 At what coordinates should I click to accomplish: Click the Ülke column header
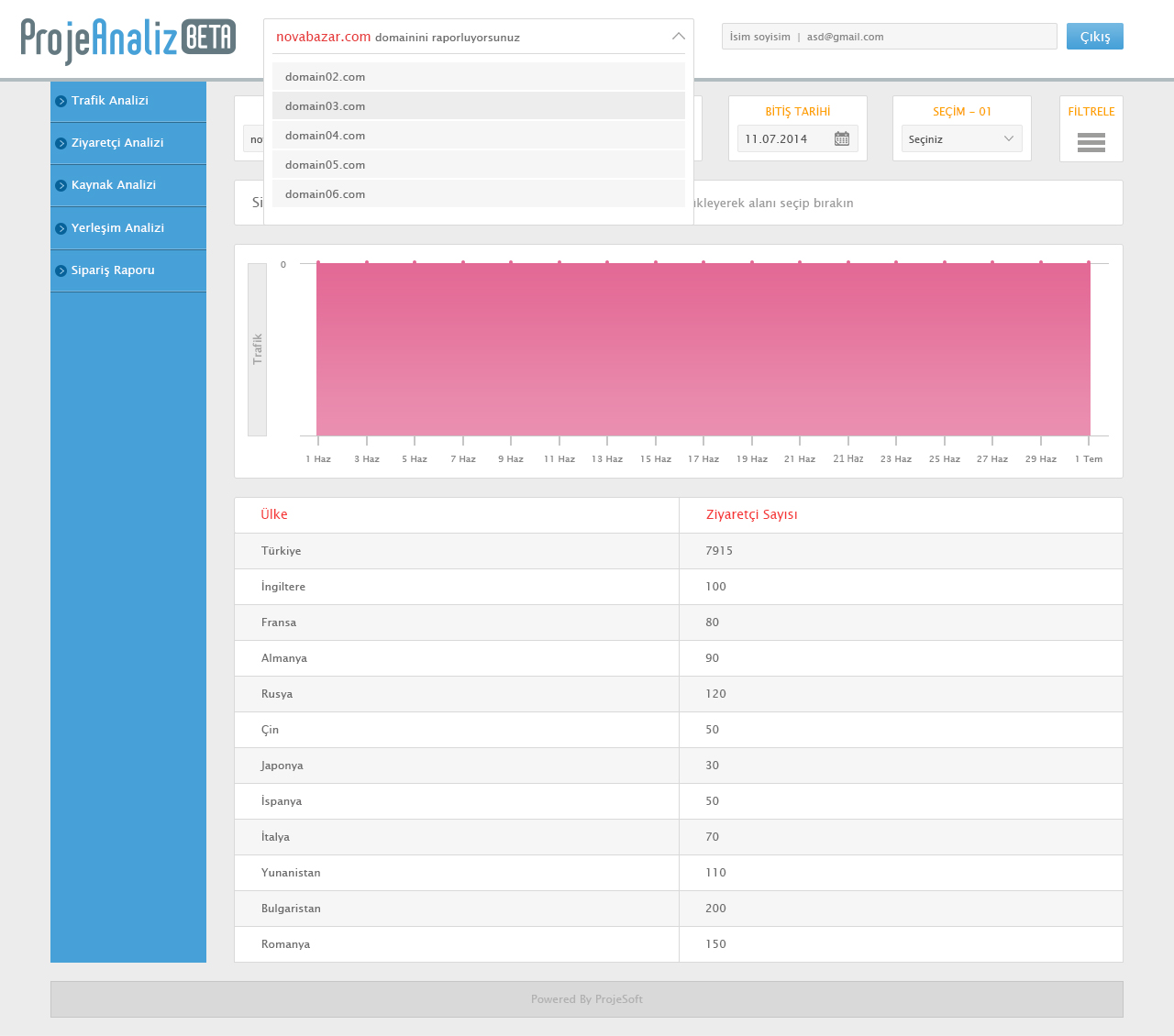[274, 514]
